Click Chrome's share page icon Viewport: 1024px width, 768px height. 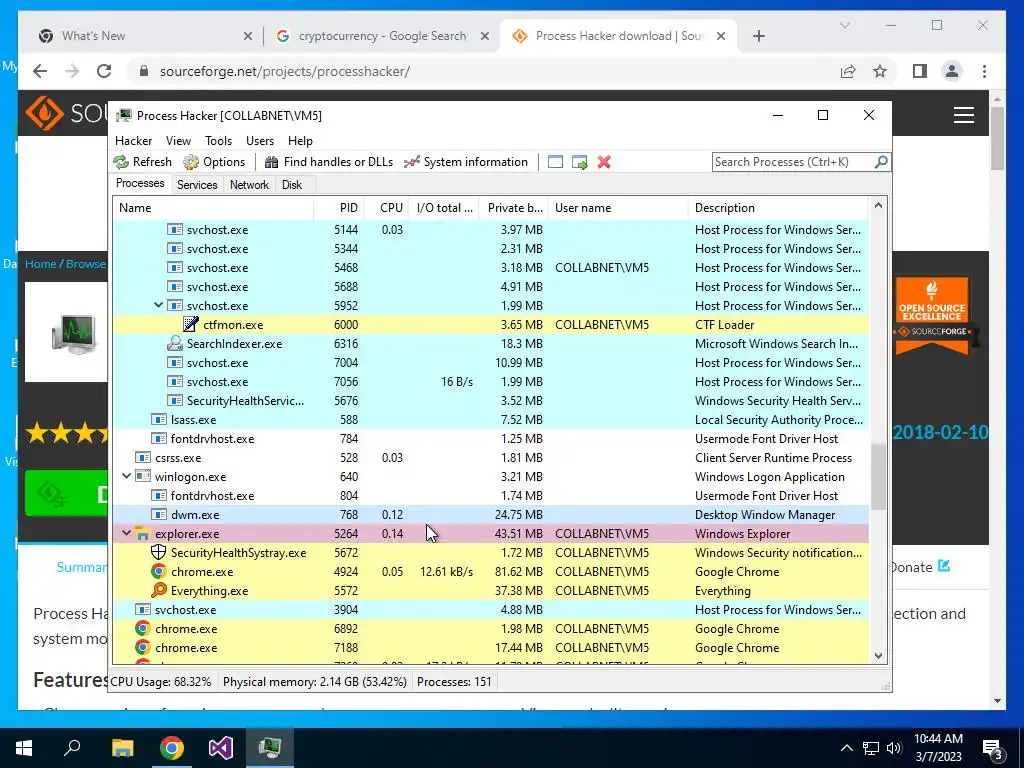pyautogui.click(x=848, y=71)
